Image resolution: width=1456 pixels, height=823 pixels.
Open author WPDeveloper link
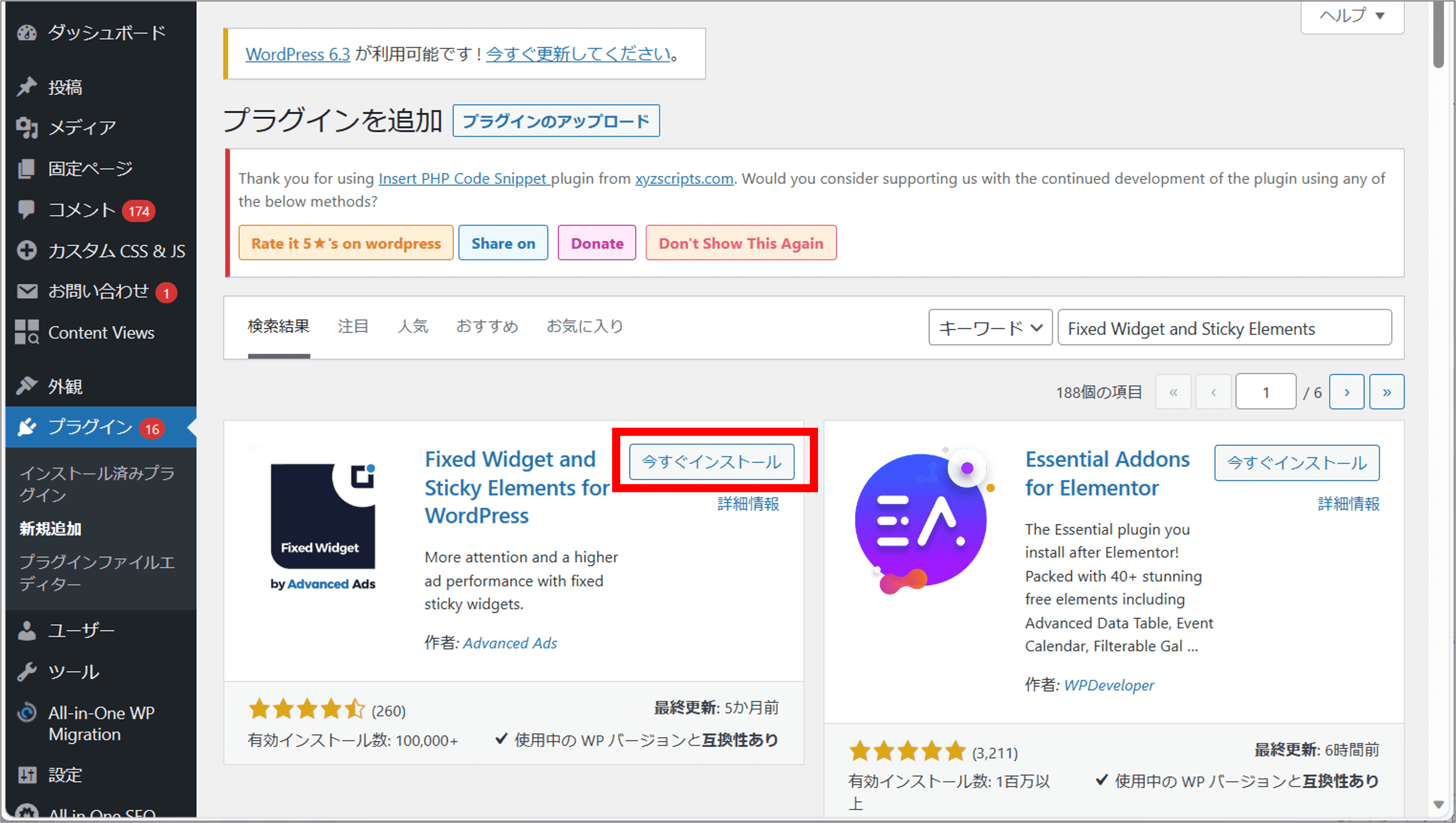point(1109,685)
